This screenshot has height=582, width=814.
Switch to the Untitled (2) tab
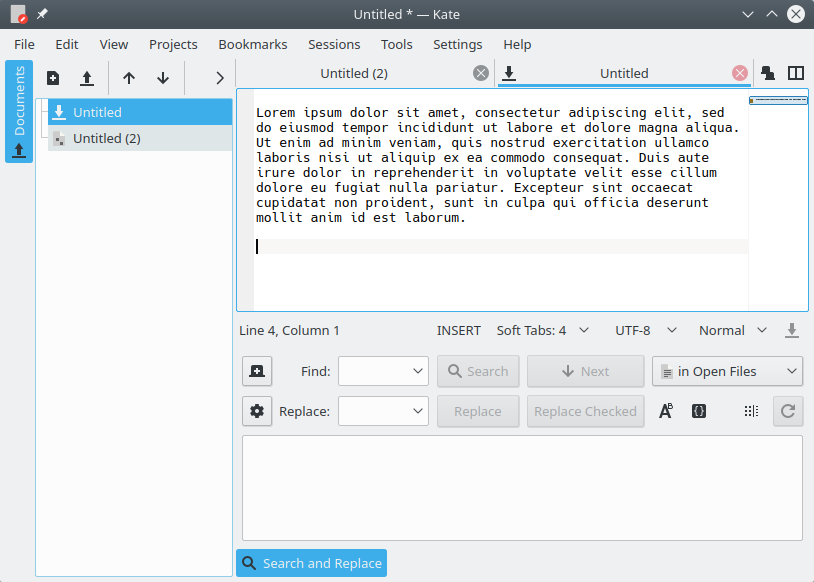click(354, 73)
